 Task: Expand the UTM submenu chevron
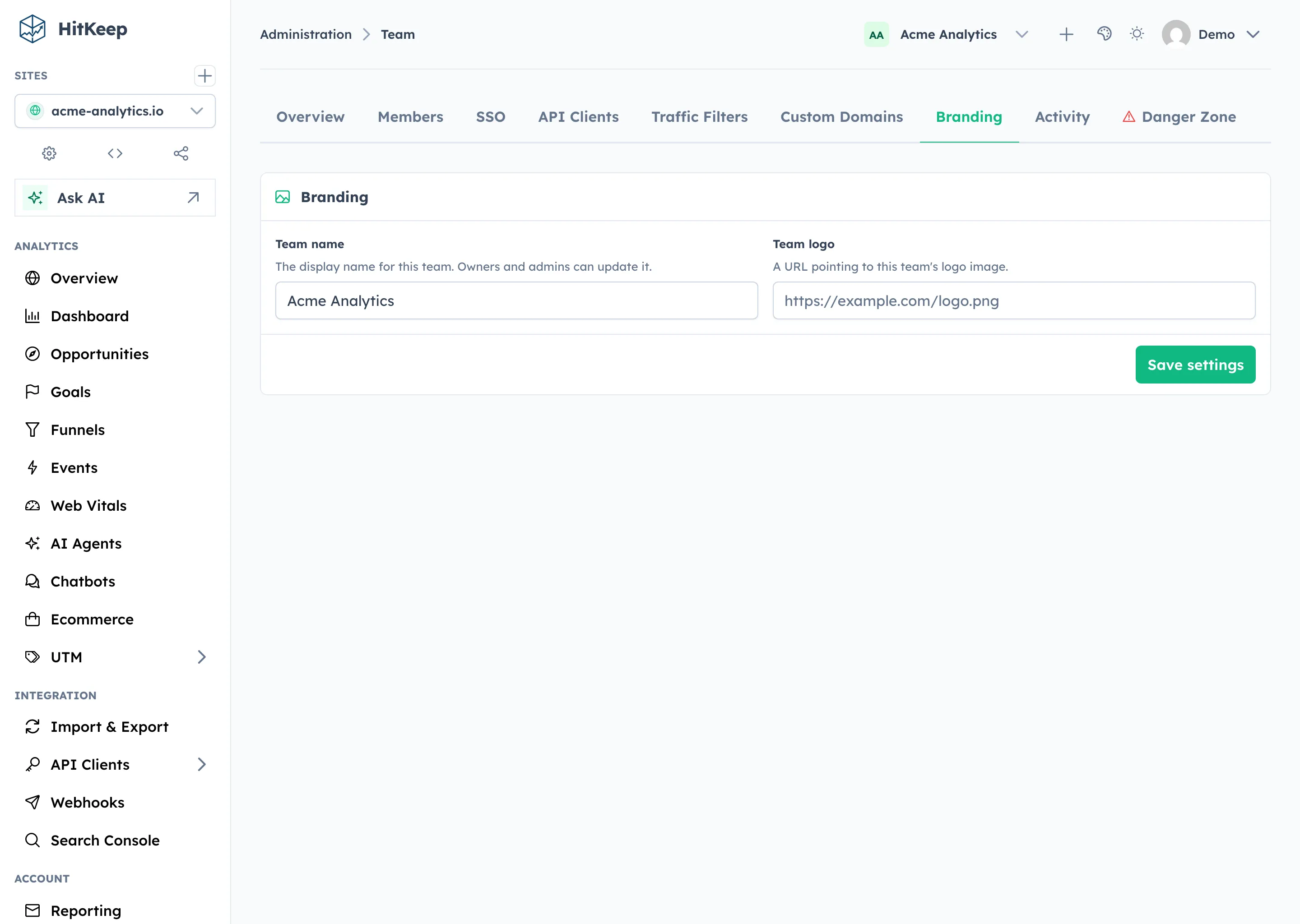201,657
